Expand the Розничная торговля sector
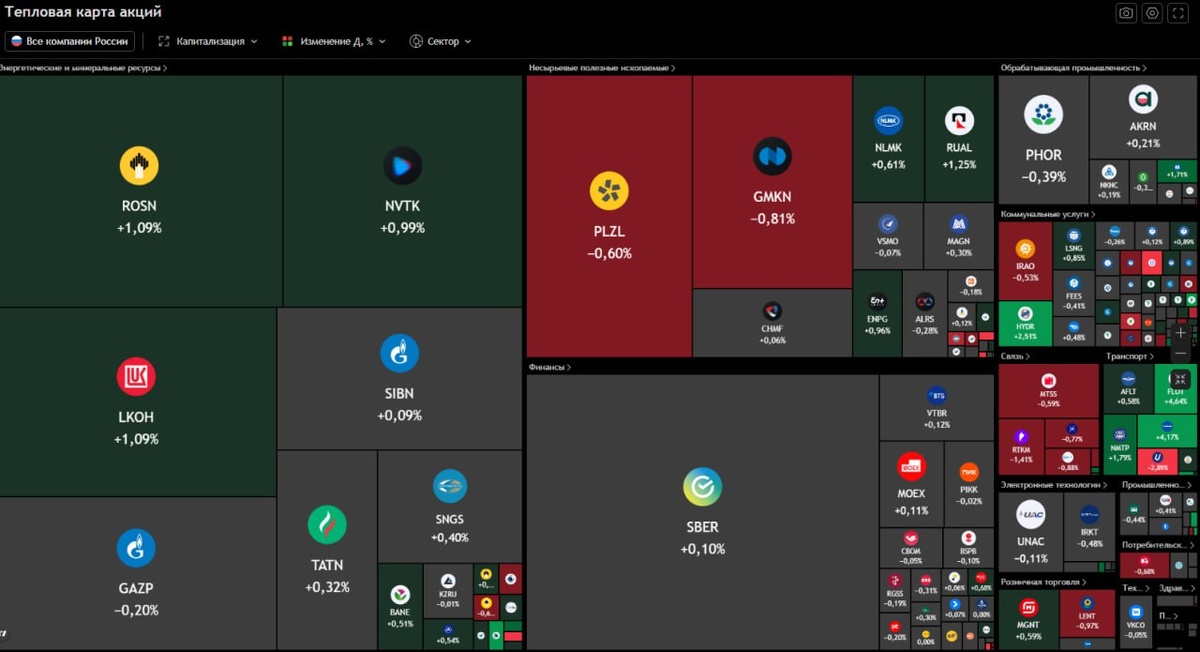 1043,580
